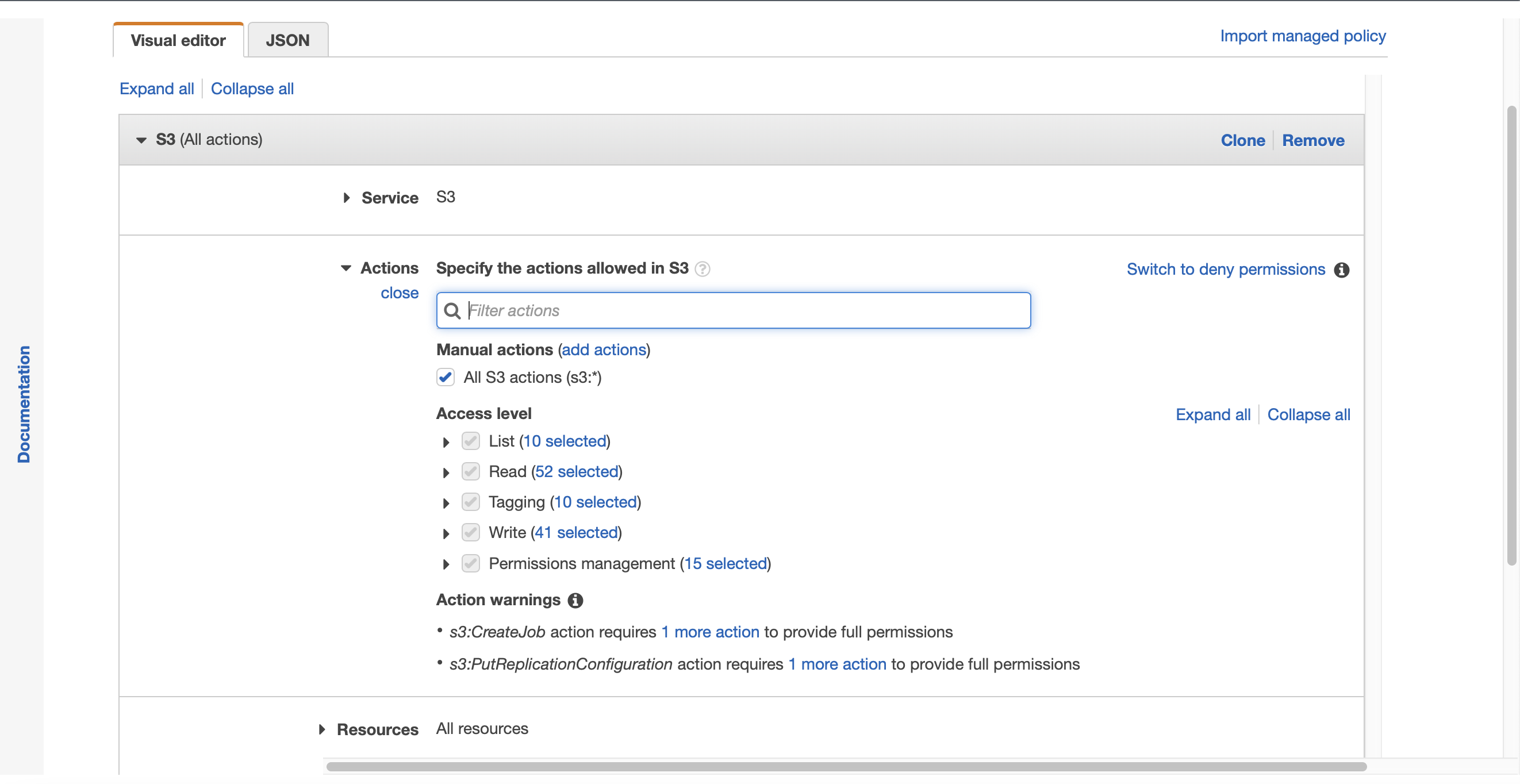The width and height of the screenshot is (1520, 784).
Task: Expand the Write access level arrow
Action: point(446,533)
